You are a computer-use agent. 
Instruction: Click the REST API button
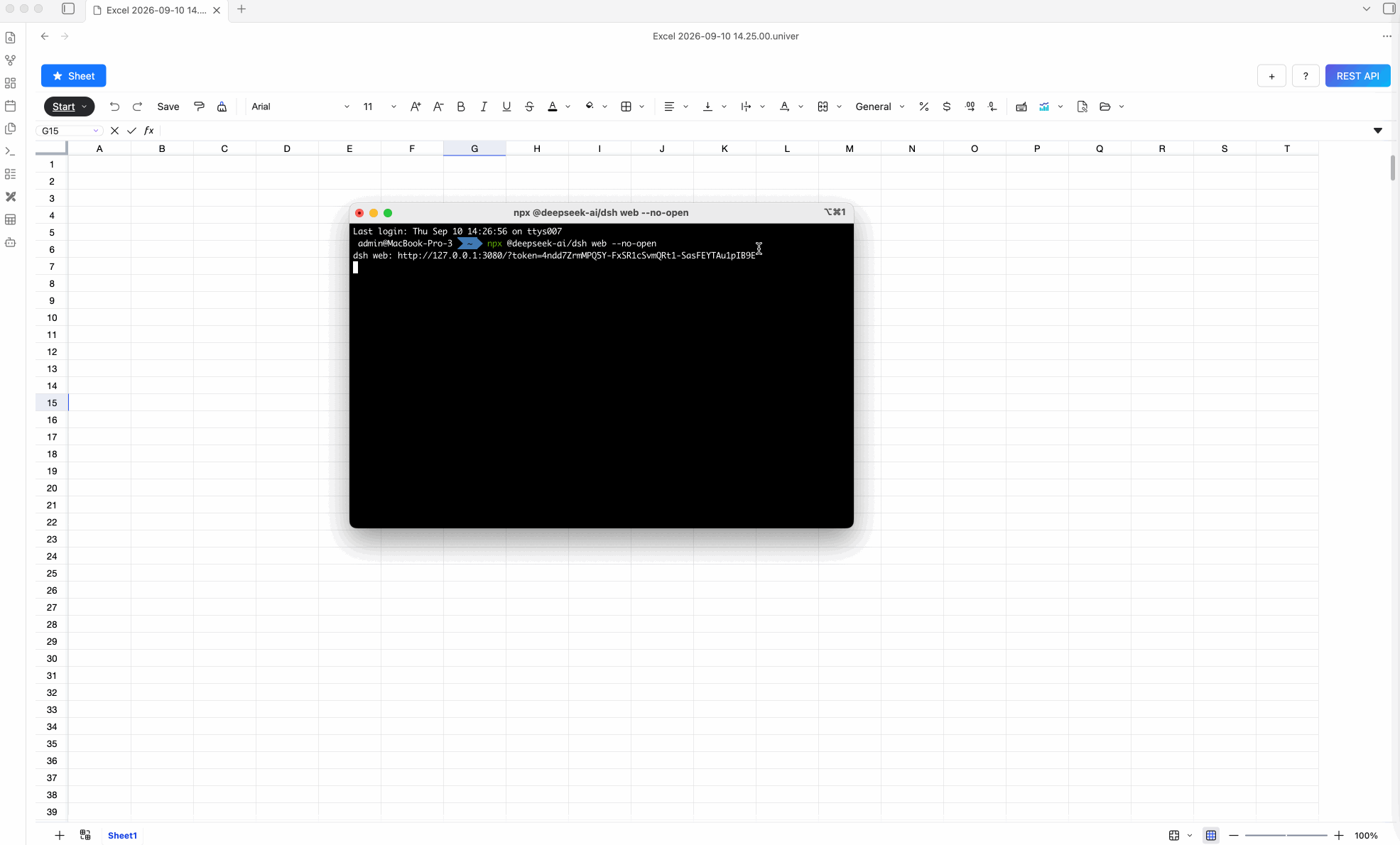point(1357,76)
